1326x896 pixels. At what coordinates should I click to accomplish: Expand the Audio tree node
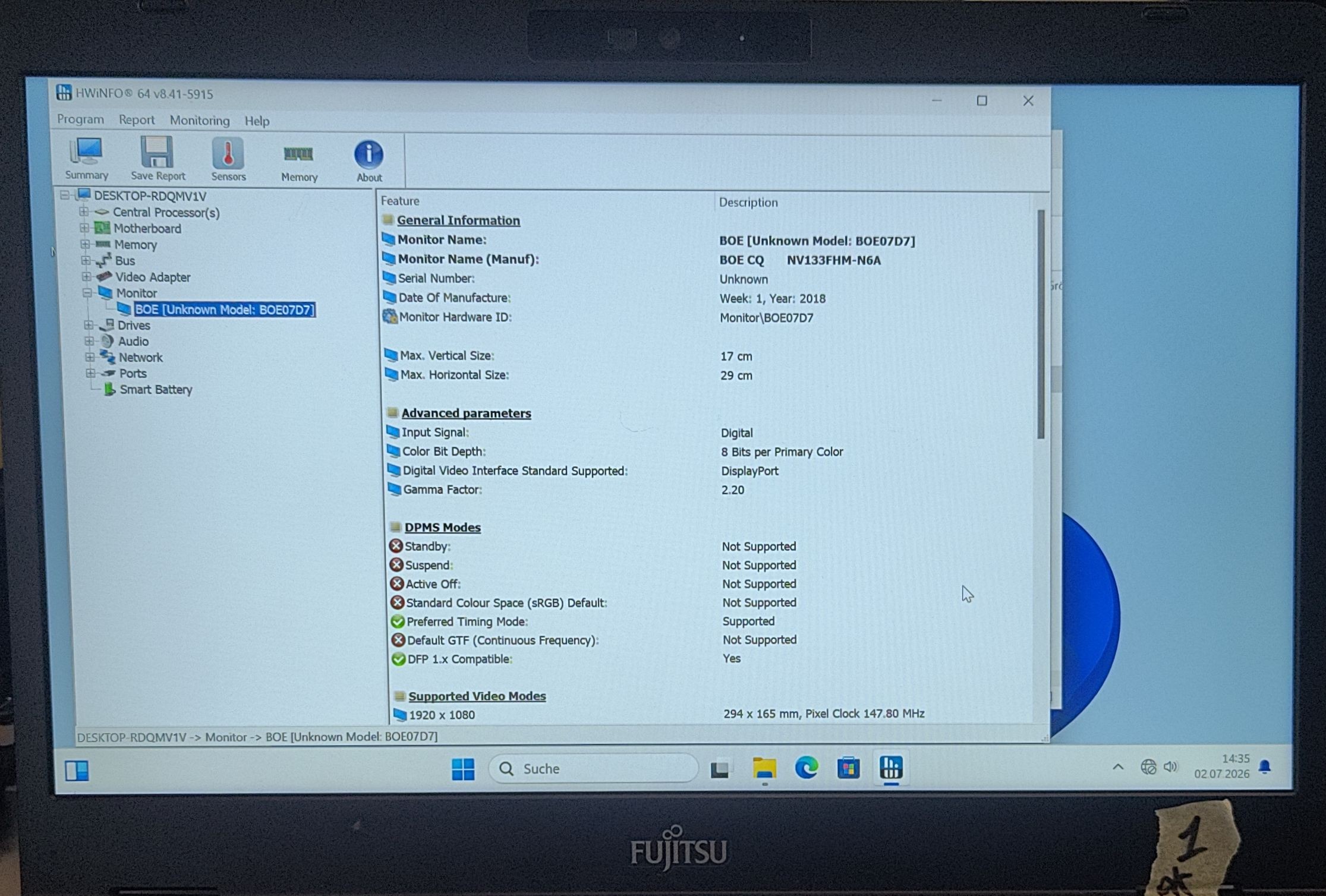click(89, 341)
